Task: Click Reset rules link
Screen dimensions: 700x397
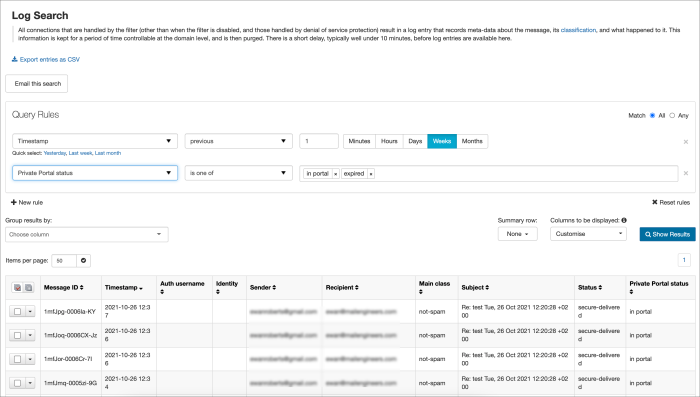Action: (x=675, y=202)
